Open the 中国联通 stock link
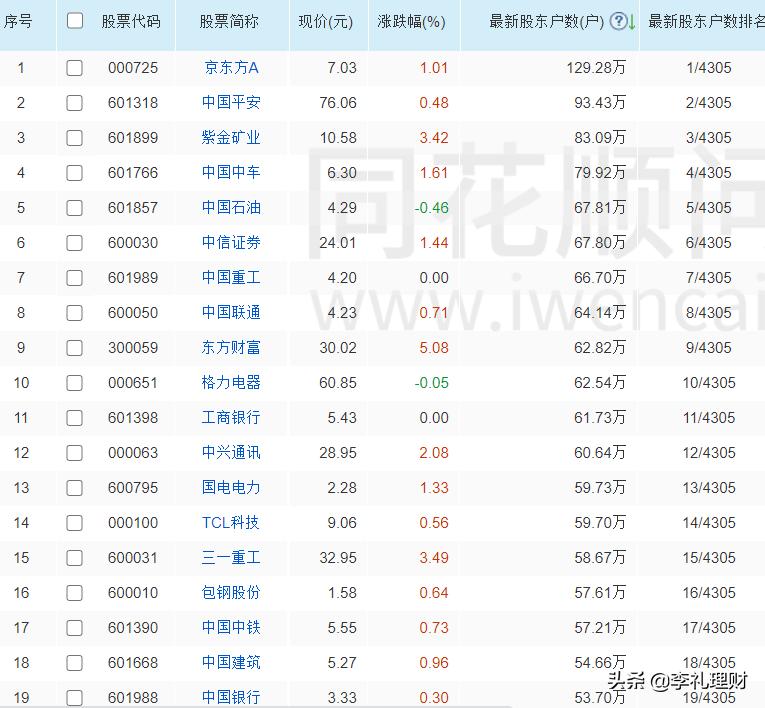Screen dimensions: 765x708 (231, 312)
